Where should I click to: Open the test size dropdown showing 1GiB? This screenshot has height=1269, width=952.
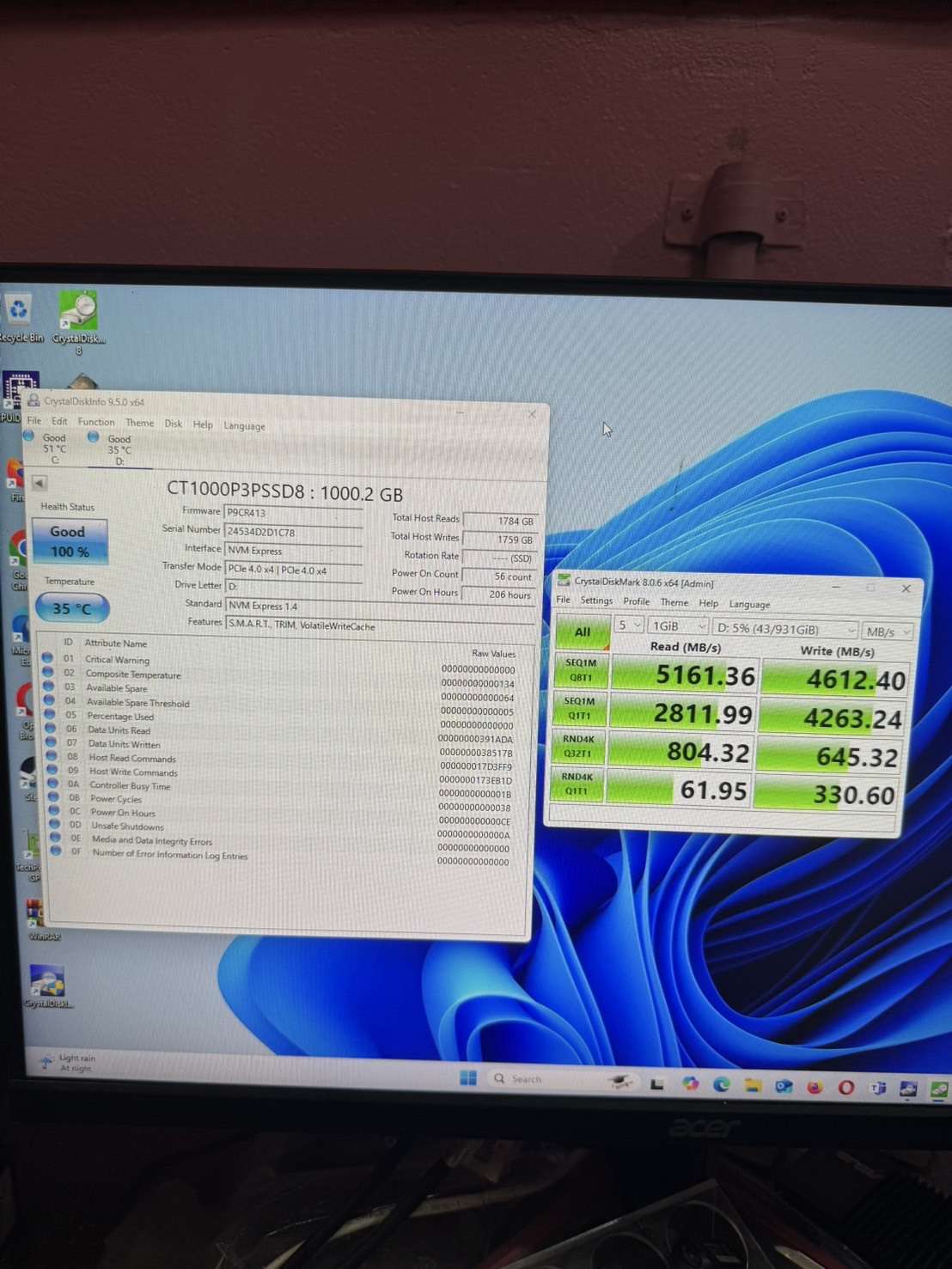[x=679, y=626]
